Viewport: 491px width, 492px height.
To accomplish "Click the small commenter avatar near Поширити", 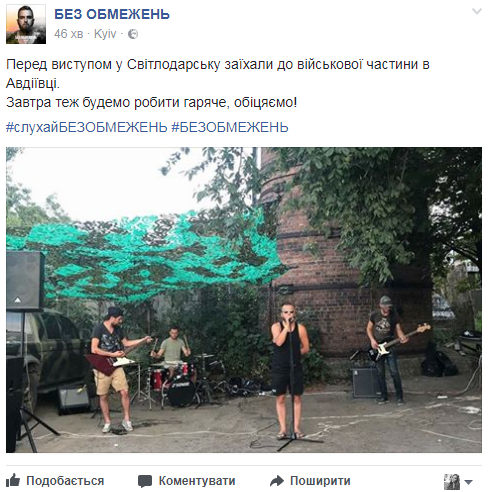I will (452, 481).
